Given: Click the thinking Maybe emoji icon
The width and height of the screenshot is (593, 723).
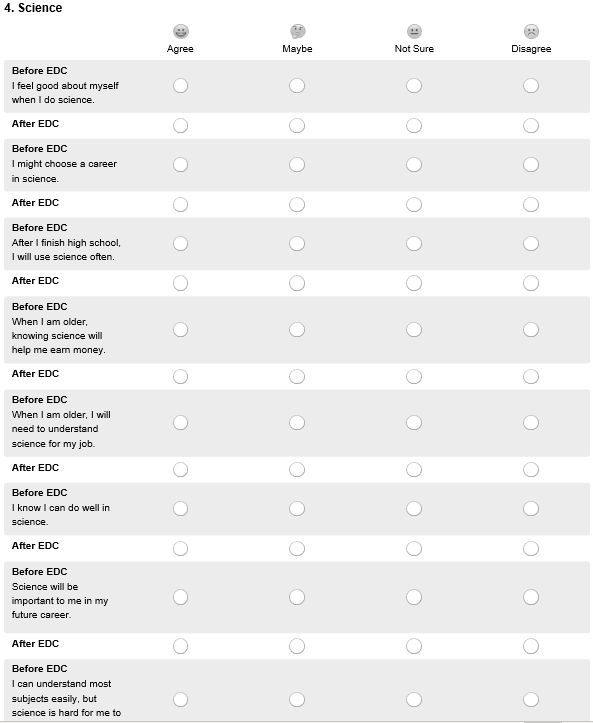Looking at the screenshot, I should click(297, 31).
